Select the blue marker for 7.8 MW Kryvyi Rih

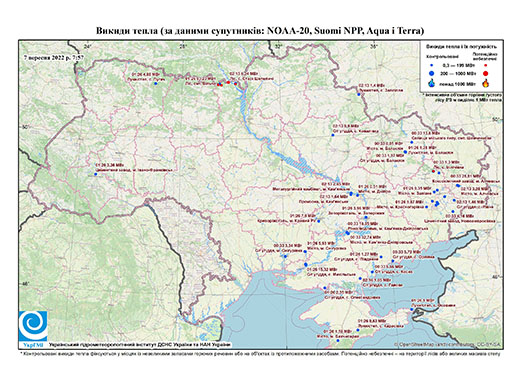point(319,221)
